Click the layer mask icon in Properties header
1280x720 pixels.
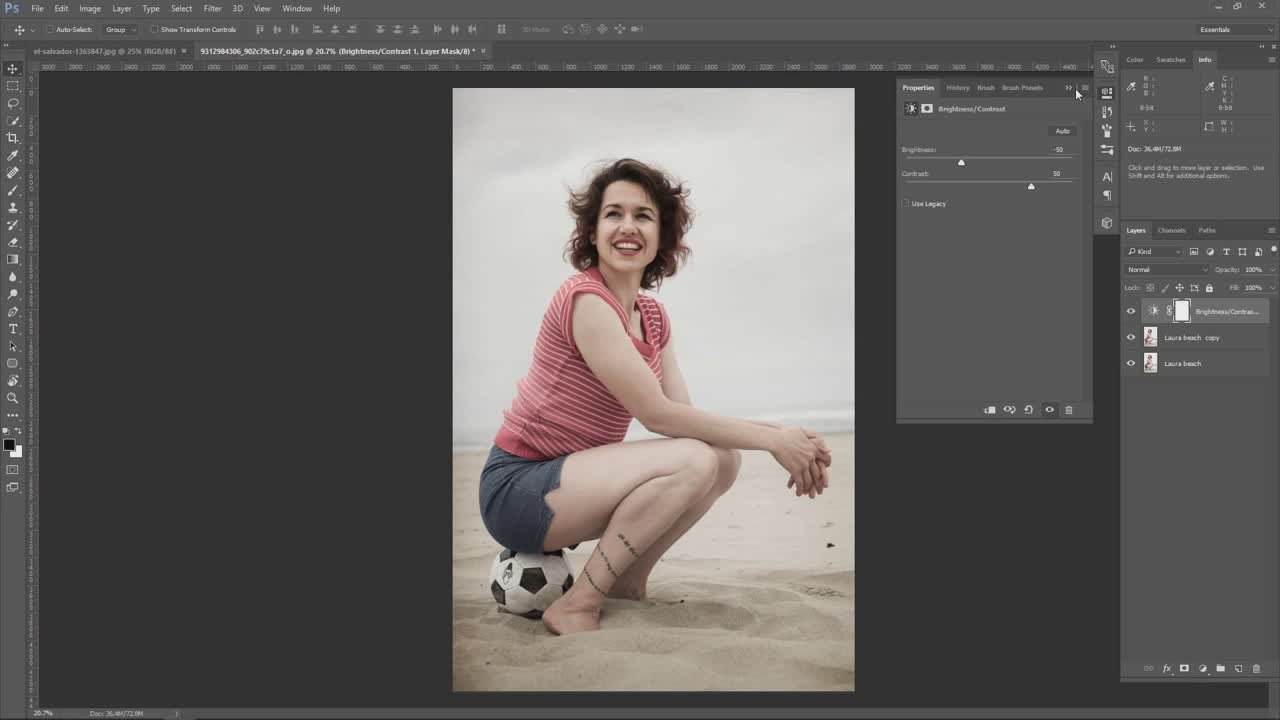(927, 108)
